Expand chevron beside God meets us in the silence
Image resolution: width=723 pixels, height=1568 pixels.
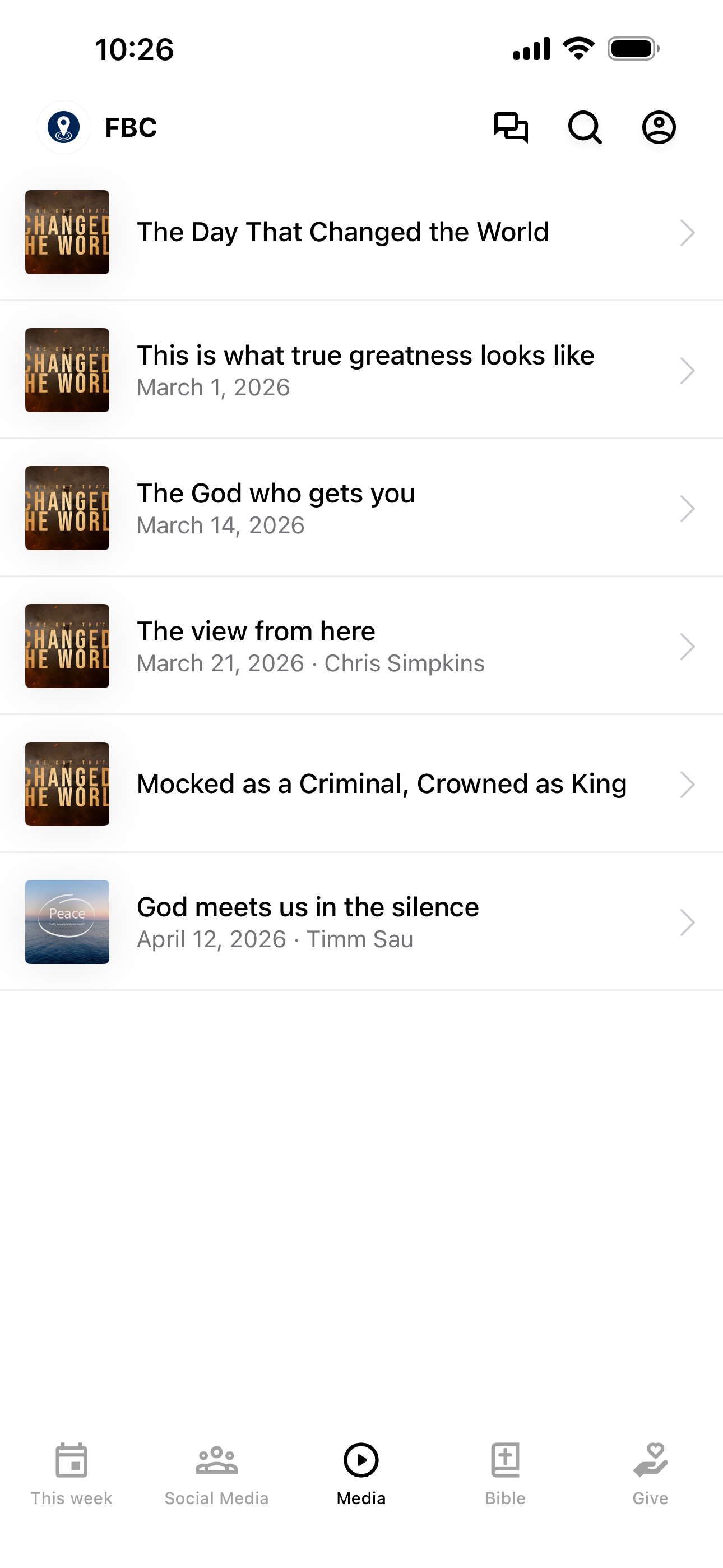[687, 922]
